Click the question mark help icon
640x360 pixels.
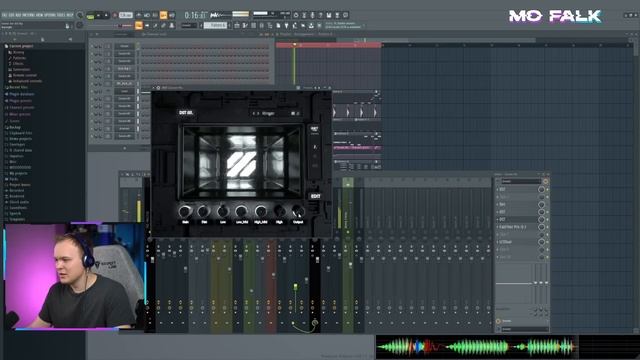click(x=320, y=16)
